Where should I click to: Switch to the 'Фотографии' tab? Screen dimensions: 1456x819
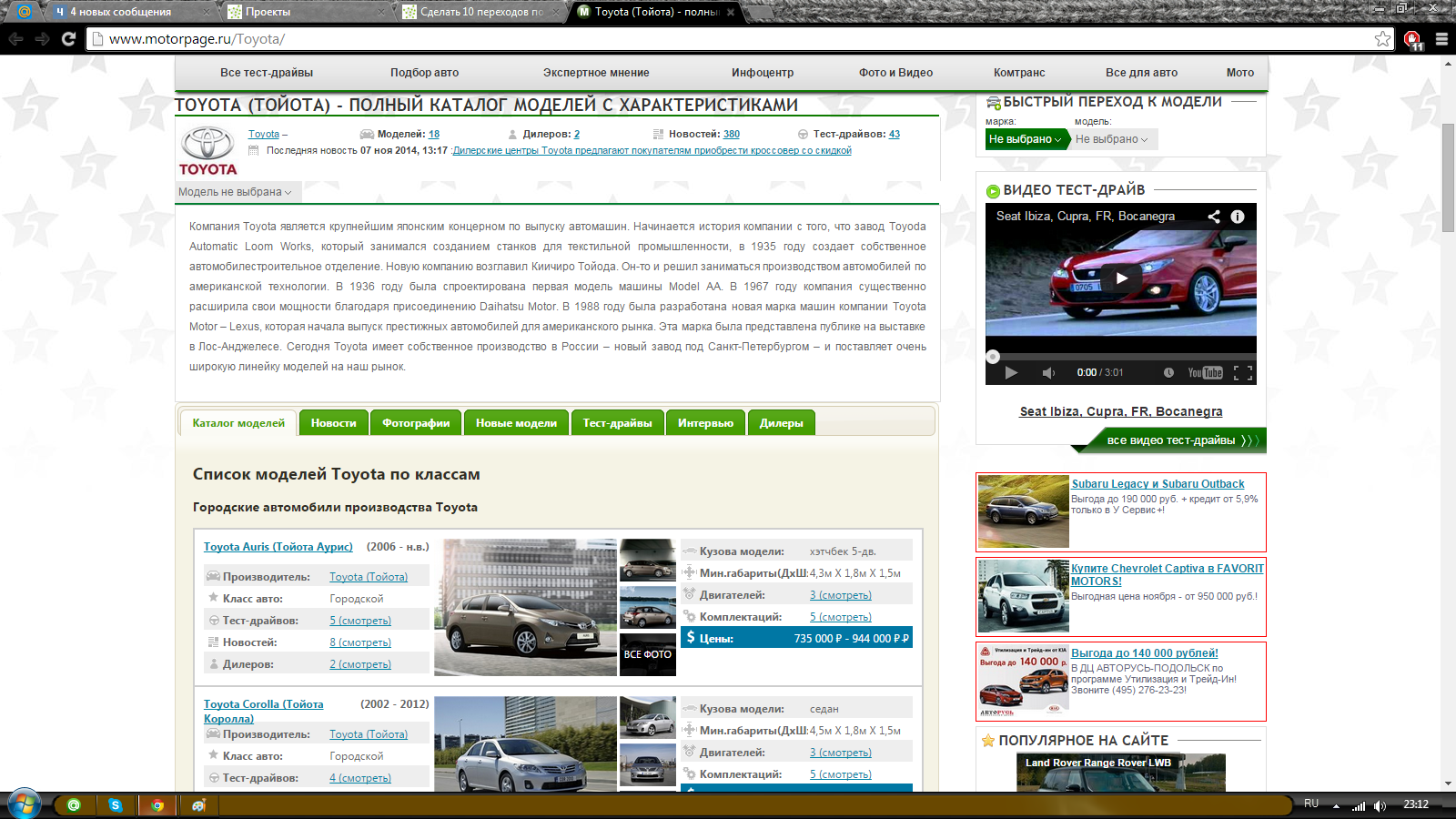click(x=416, y=423)
